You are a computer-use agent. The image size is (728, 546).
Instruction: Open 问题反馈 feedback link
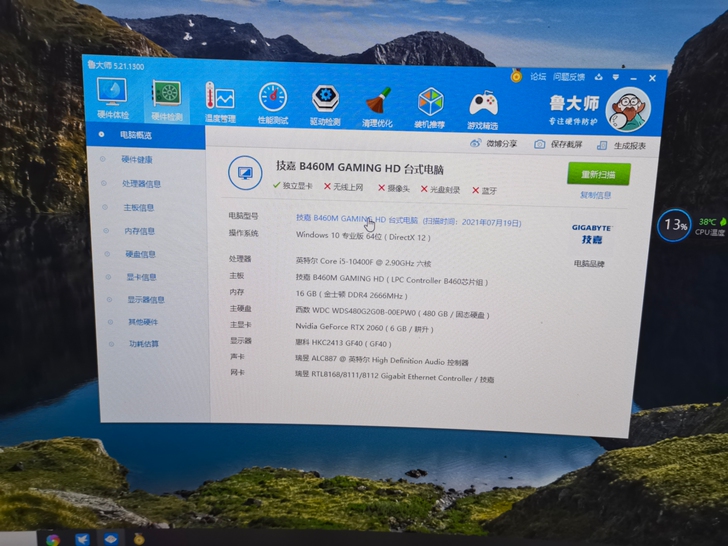pyautogui.click(x=569, y=77)
